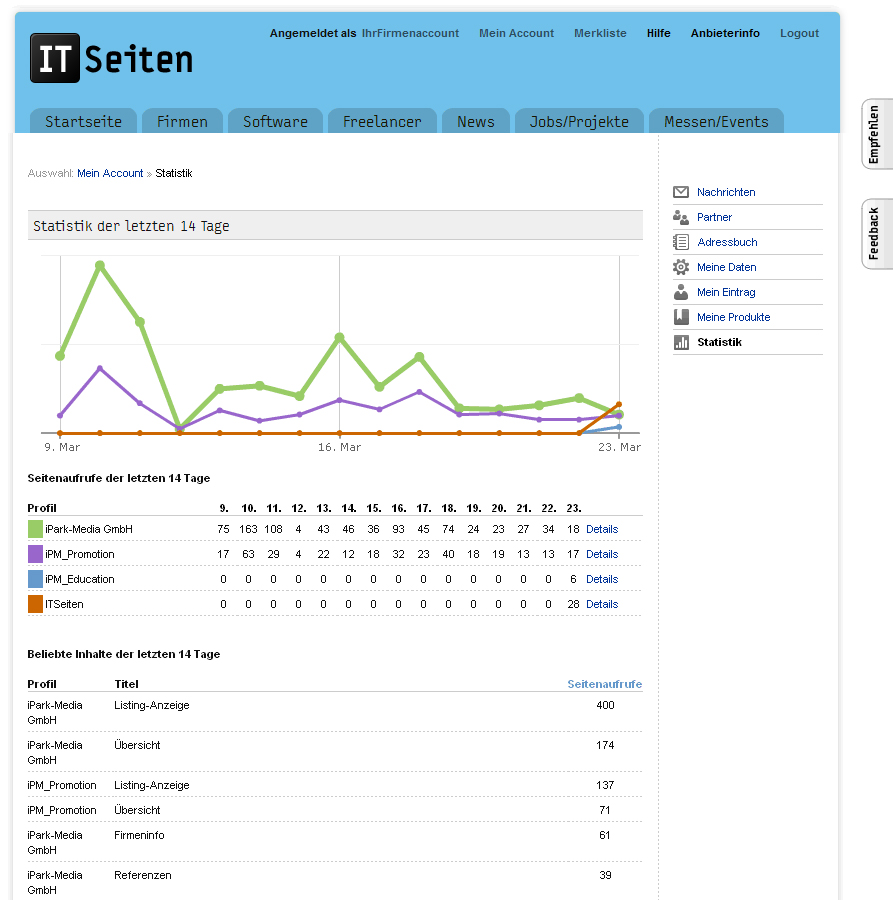Click the Mein Account breadcrumb link
Image resolution: width=893 pixels, height=900 pixels.
pyautogui.click(x=110, y=173)
